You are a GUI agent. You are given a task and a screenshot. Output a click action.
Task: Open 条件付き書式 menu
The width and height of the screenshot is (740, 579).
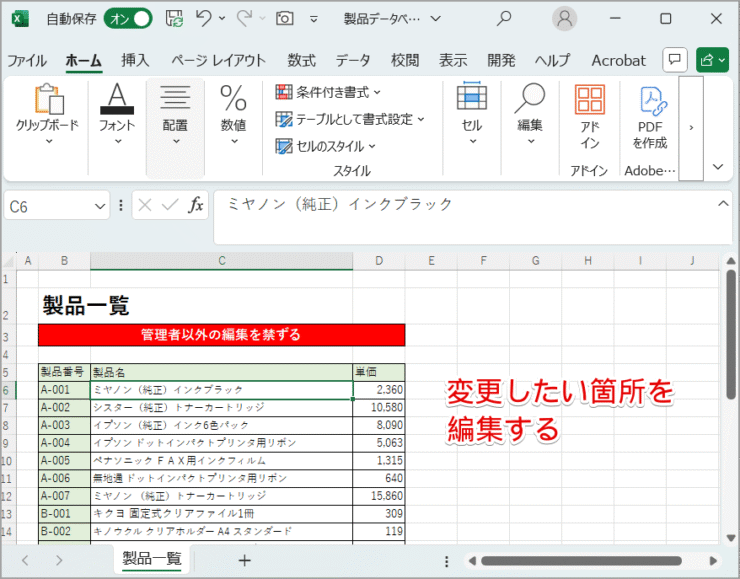pyautogui.click(x=328, y=92)
